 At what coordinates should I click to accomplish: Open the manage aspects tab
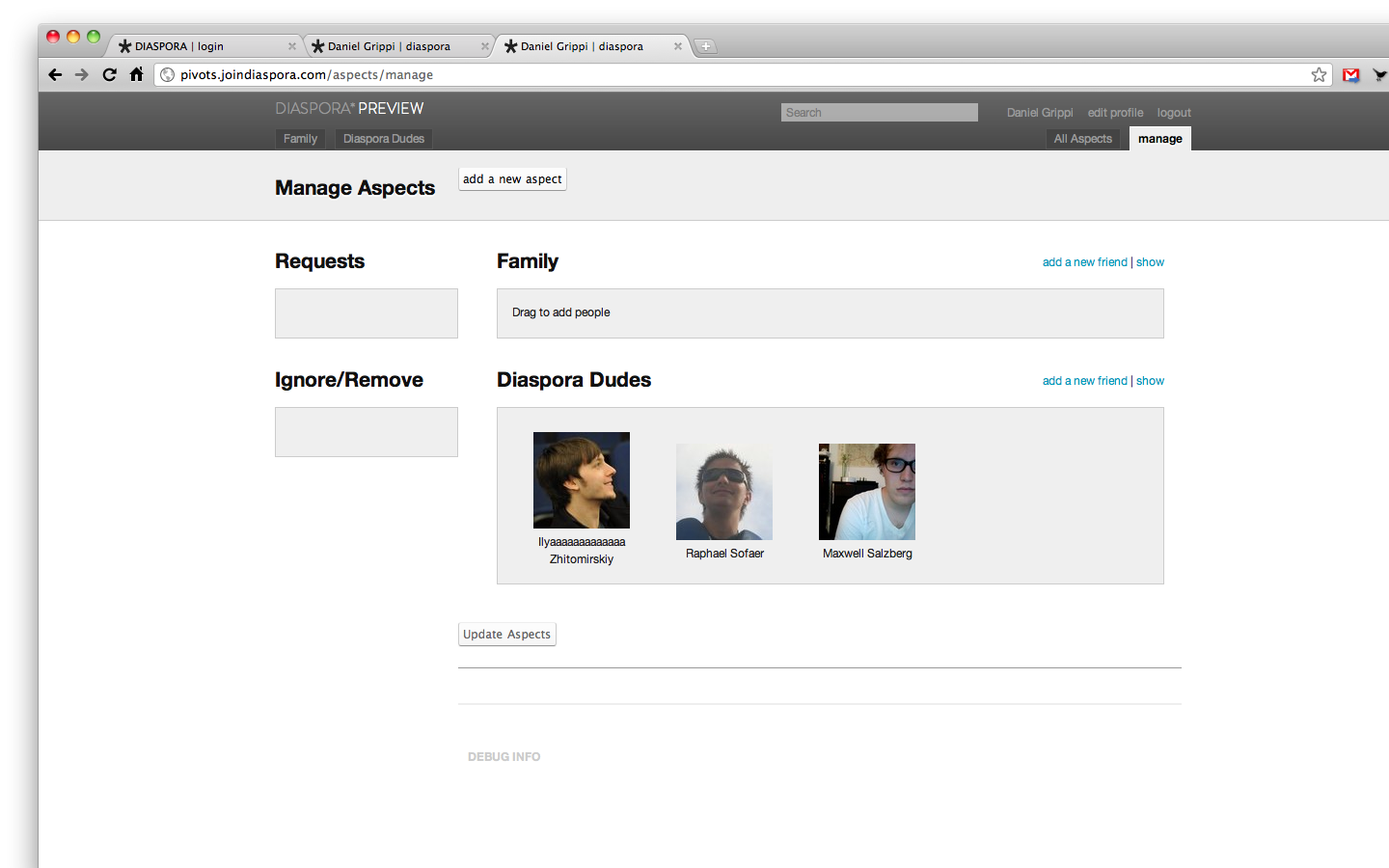coord(1159,139)
